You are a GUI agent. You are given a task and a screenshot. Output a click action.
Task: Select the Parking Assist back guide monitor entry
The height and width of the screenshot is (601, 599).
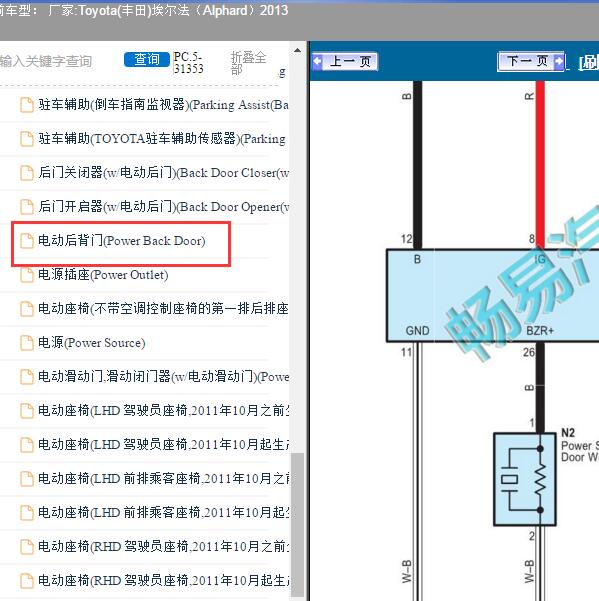click(x=163, y=105)
